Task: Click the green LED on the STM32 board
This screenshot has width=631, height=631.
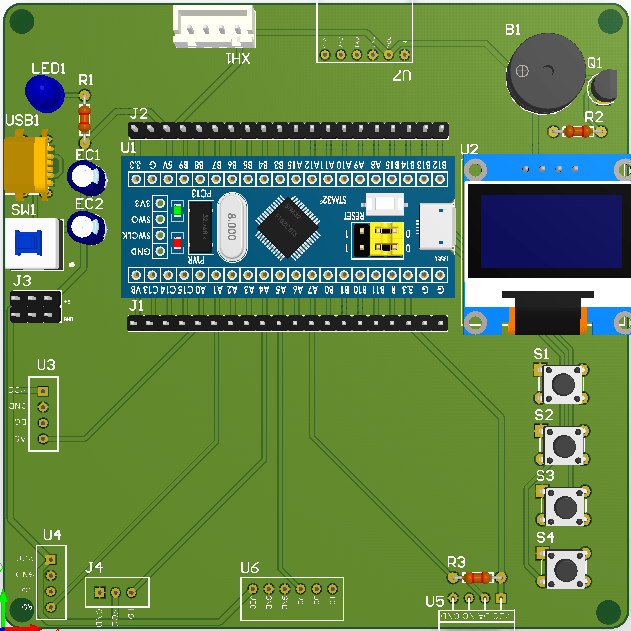Action: click(177, 210)
